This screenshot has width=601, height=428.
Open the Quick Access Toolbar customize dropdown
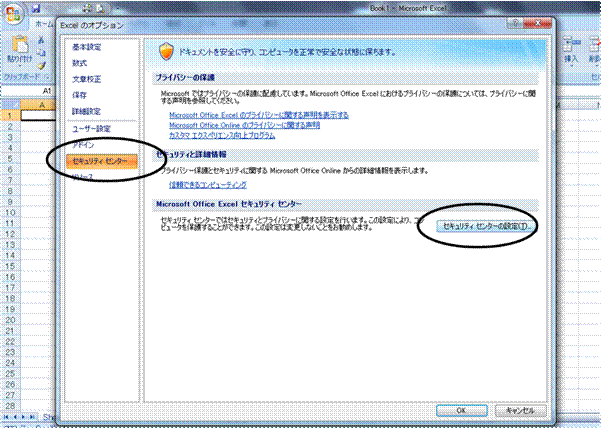click(117, 8)
